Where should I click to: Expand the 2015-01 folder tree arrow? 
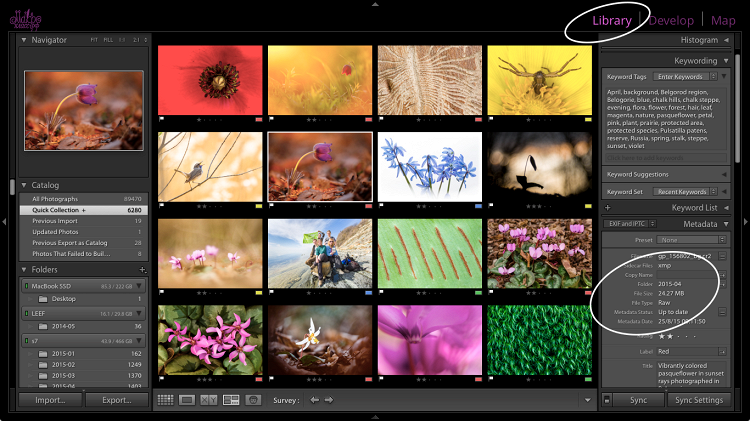click(x=31, y=354)
